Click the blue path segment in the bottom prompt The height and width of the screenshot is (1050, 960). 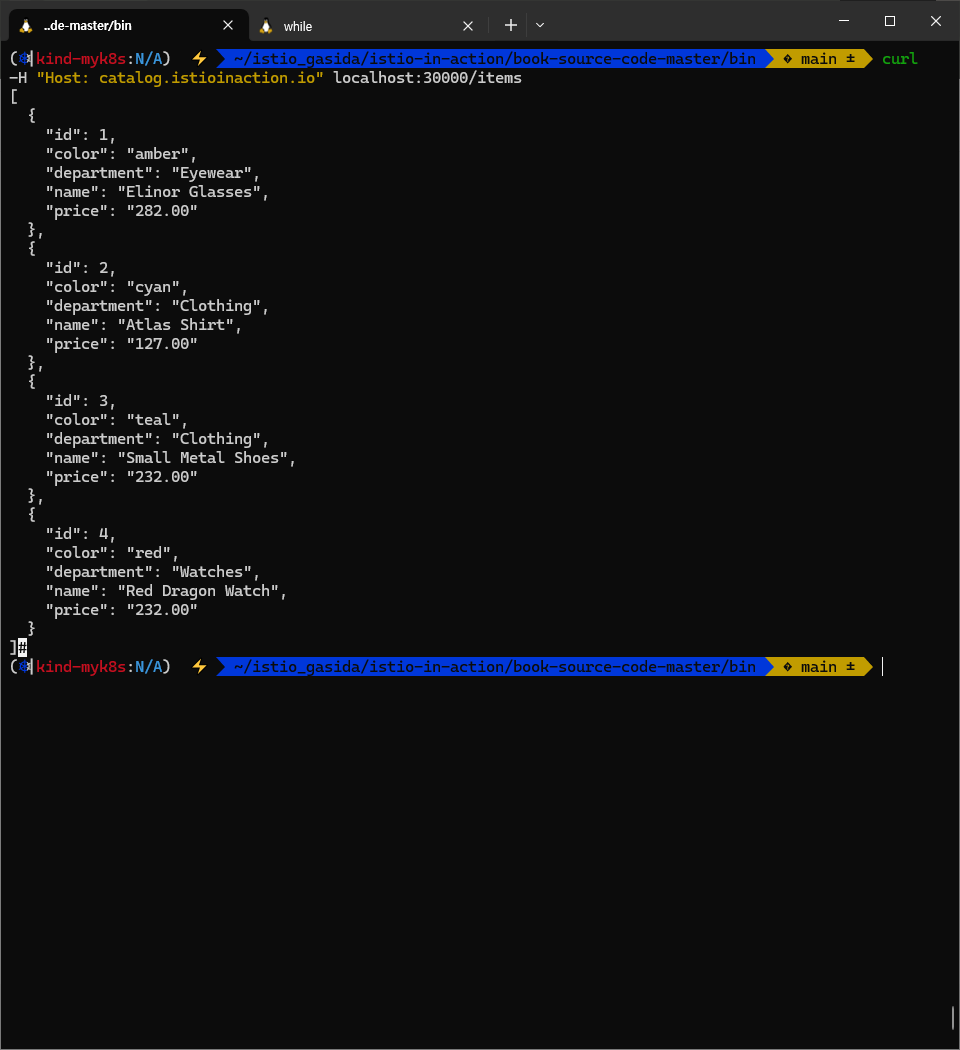(495, 667)
